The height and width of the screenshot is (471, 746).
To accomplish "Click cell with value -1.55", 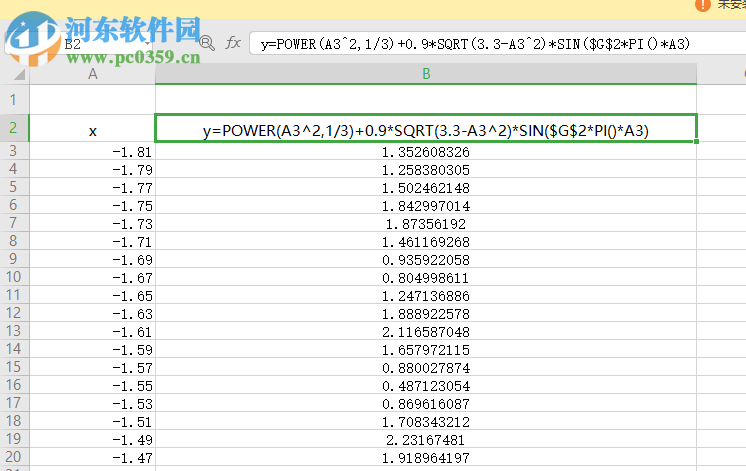I will tap(92, 385).
